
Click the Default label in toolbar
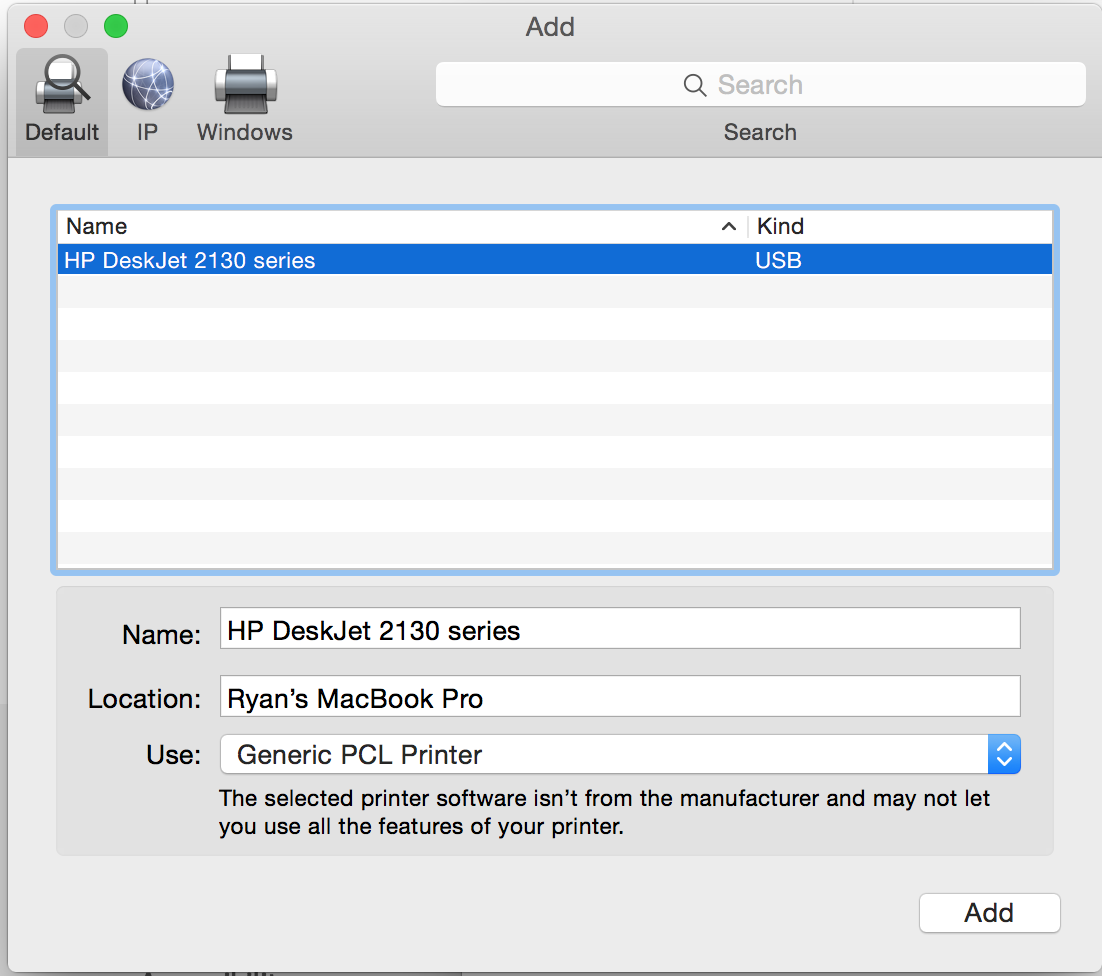pyautogui.click(x=62, y=132)
